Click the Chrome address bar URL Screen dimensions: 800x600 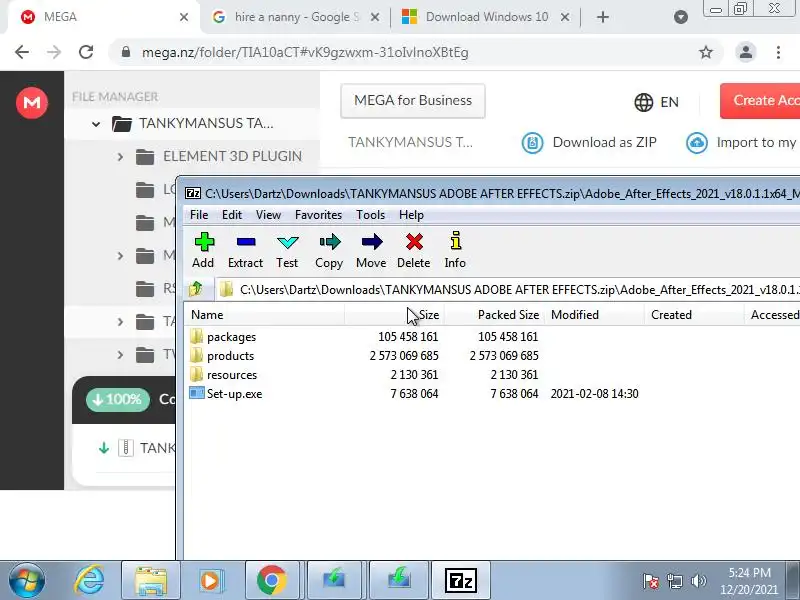pos(305,52)
